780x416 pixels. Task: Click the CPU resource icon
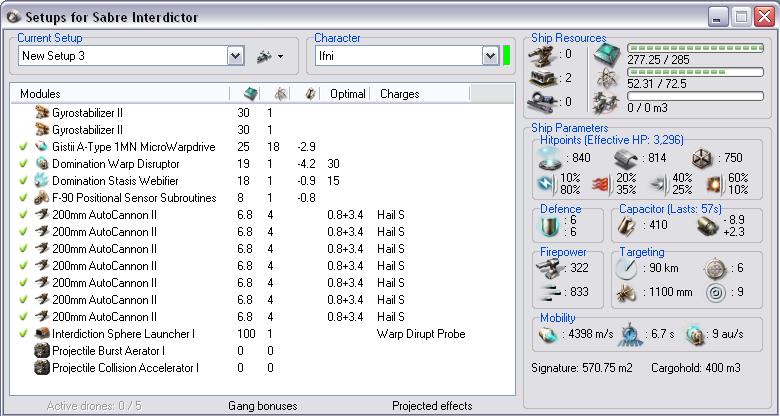[607, 55]
